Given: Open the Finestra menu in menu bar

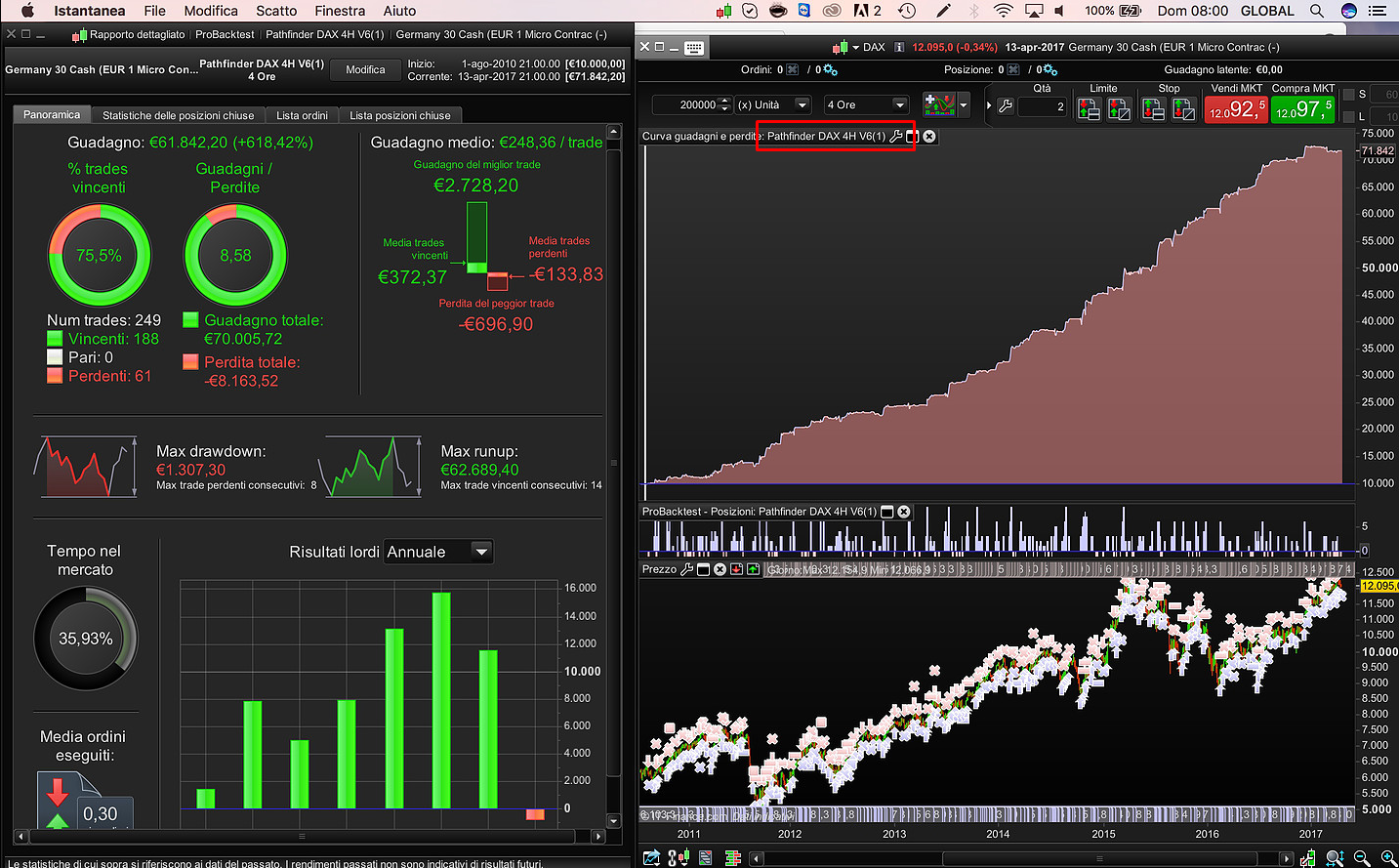Looking at the screenshot, I should (340, 11).
